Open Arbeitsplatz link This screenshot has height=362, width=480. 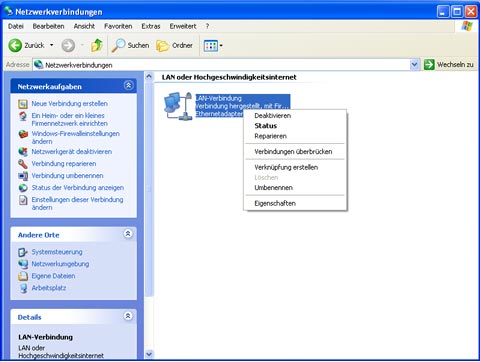click(49, 288)
